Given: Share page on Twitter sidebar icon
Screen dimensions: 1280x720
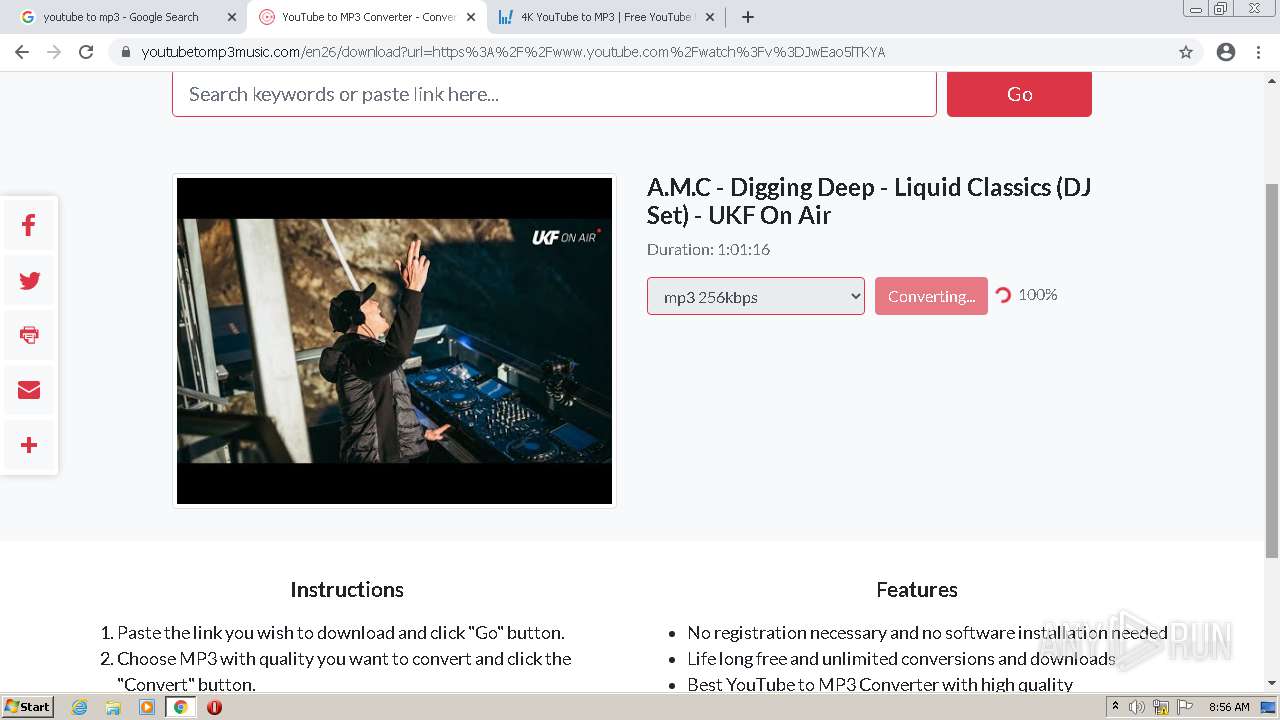Looking at the screenshot, I should (29, 281).
